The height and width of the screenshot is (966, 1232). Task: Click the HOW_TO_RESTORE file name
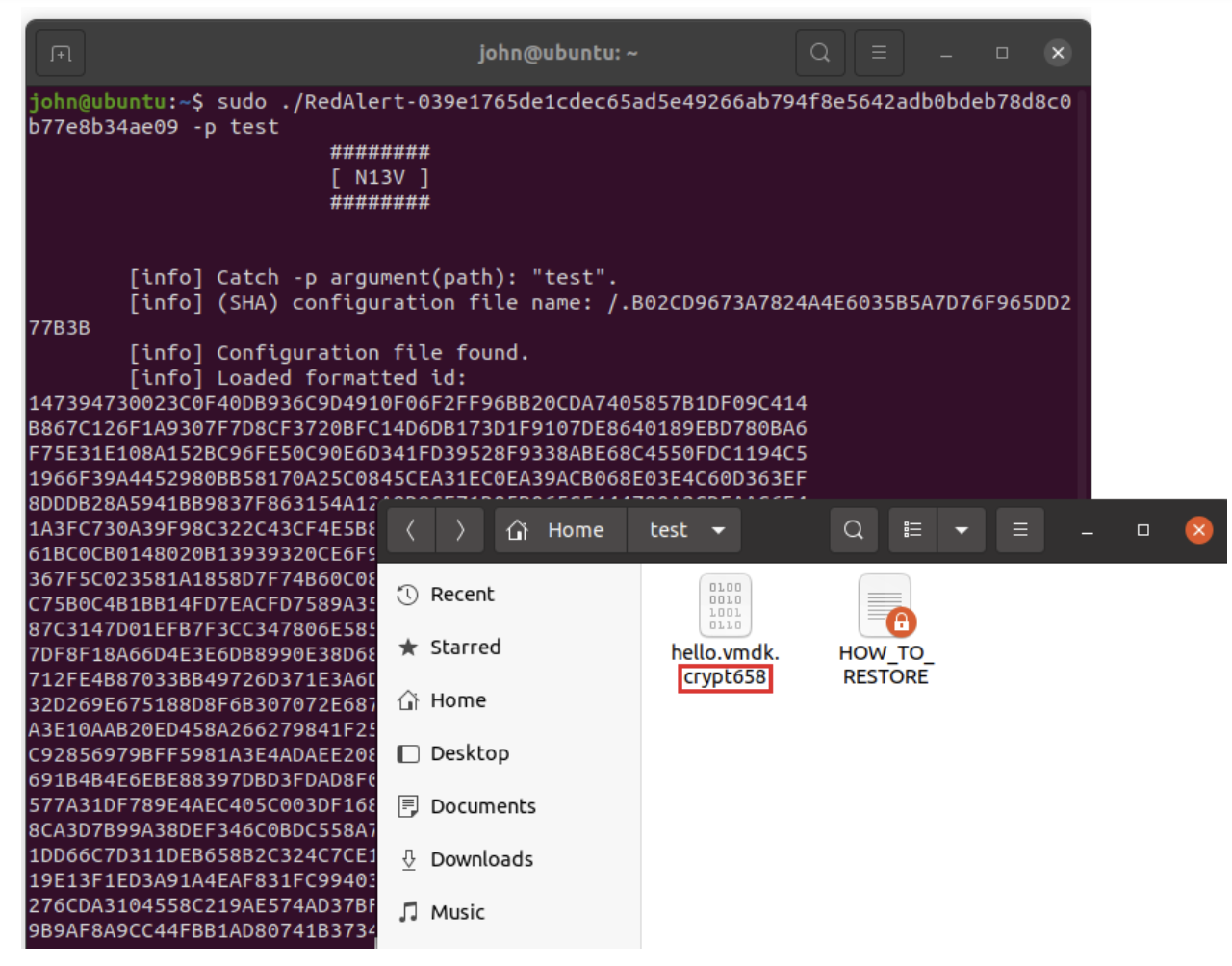pyautogui.click(x=886, y=665)
